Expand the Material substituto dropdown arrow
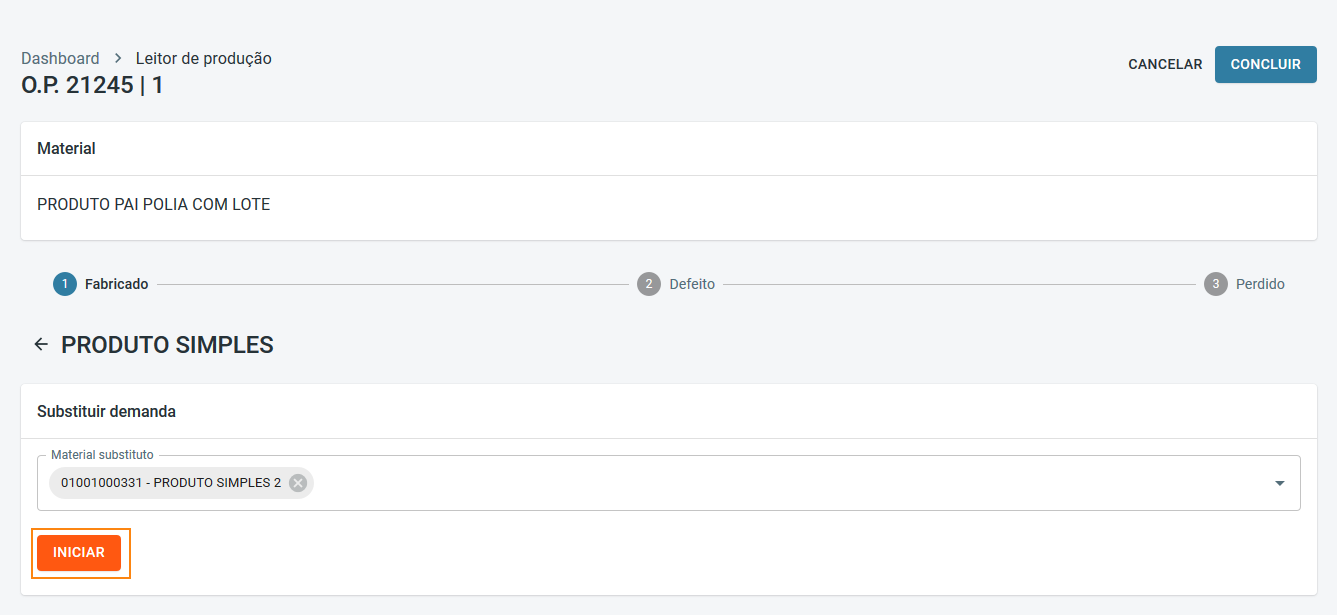 [x=1279, y=483]
